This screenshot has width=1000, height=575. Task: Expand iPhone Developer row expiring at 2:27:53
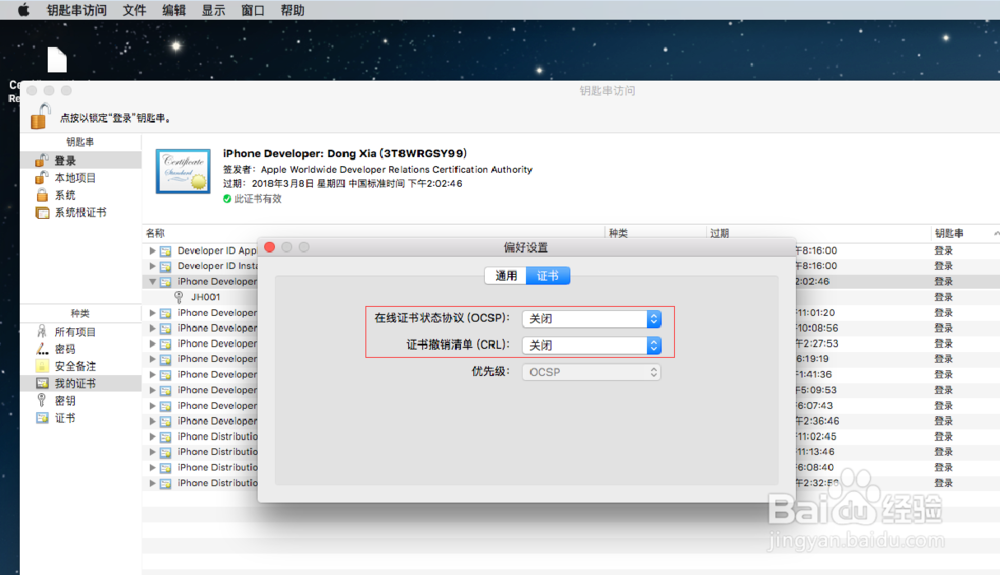coord(152,344)
